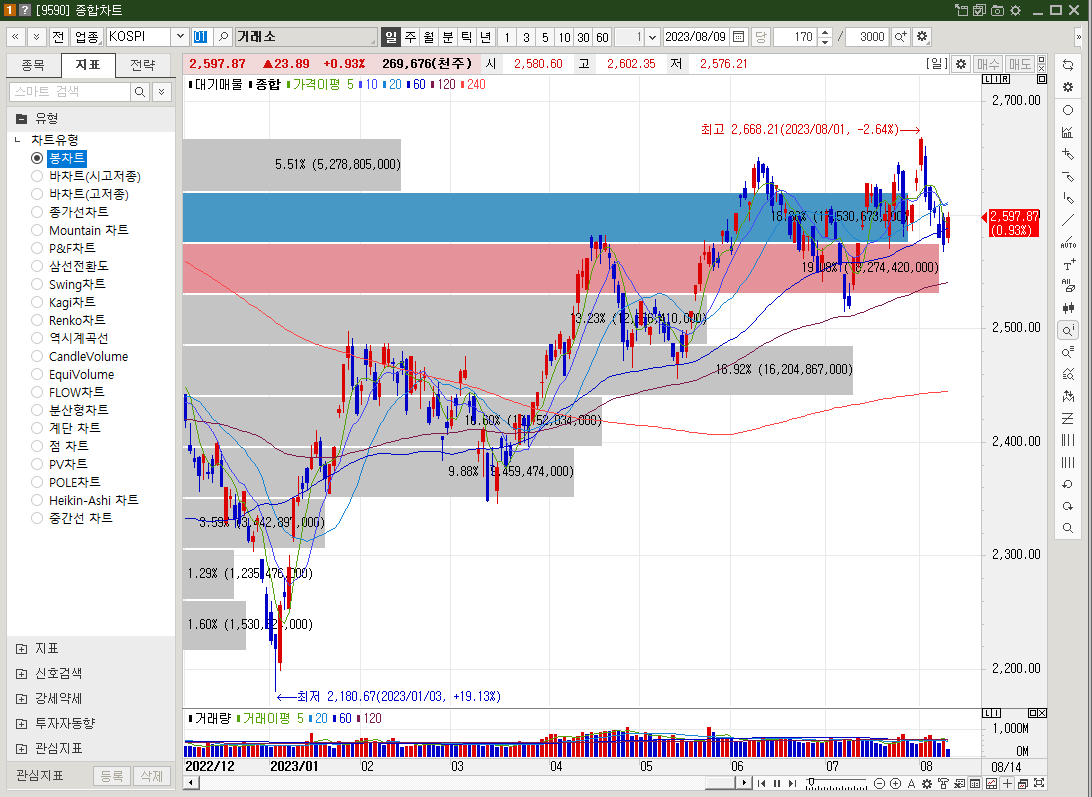1092x797 pixels.
Task: Click the magnifier search icon beside KOSPI
Action: click(224, 37)
